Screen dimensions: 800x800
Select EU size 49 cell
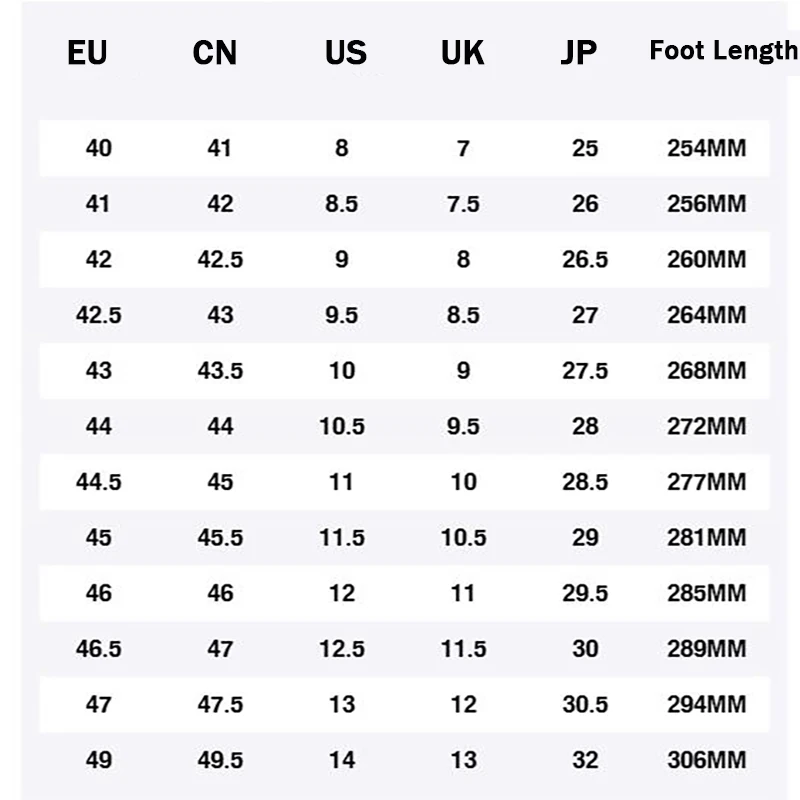pyautogui.click(x=98, y=760)
